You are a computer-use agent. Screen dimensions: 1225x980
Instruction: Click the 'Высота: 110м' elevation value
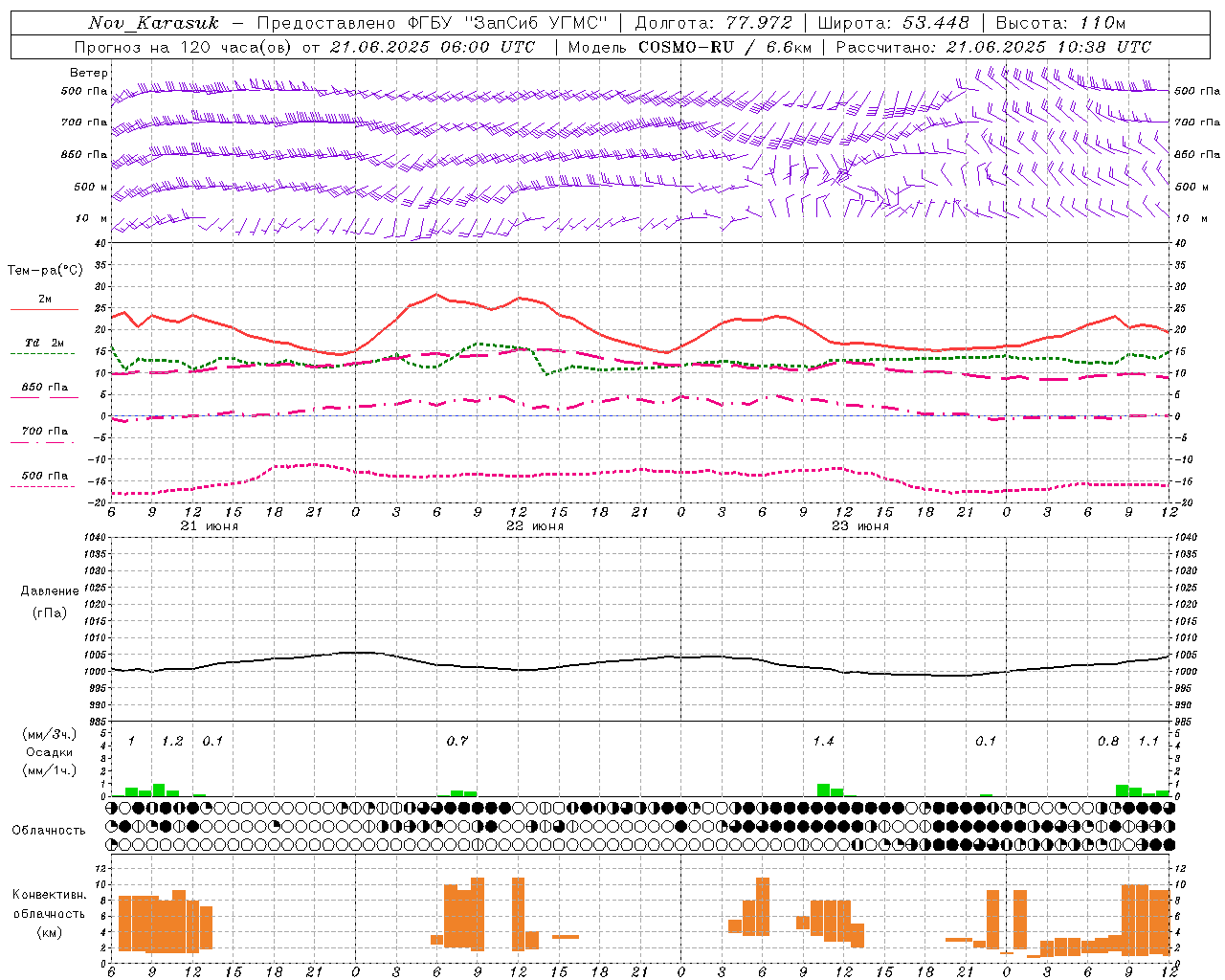pos(1061,23)
